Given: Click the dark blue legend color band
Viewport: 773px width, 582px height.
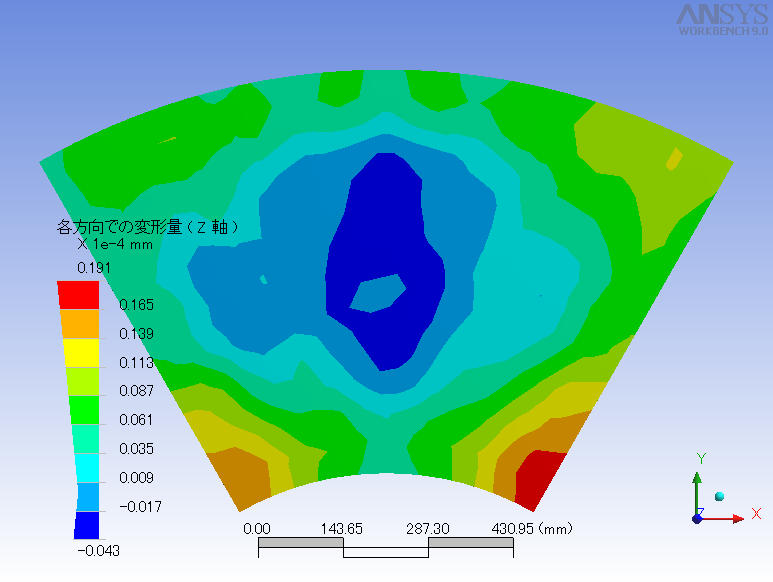Looking at the screenshot, I should tap(87, 525).
